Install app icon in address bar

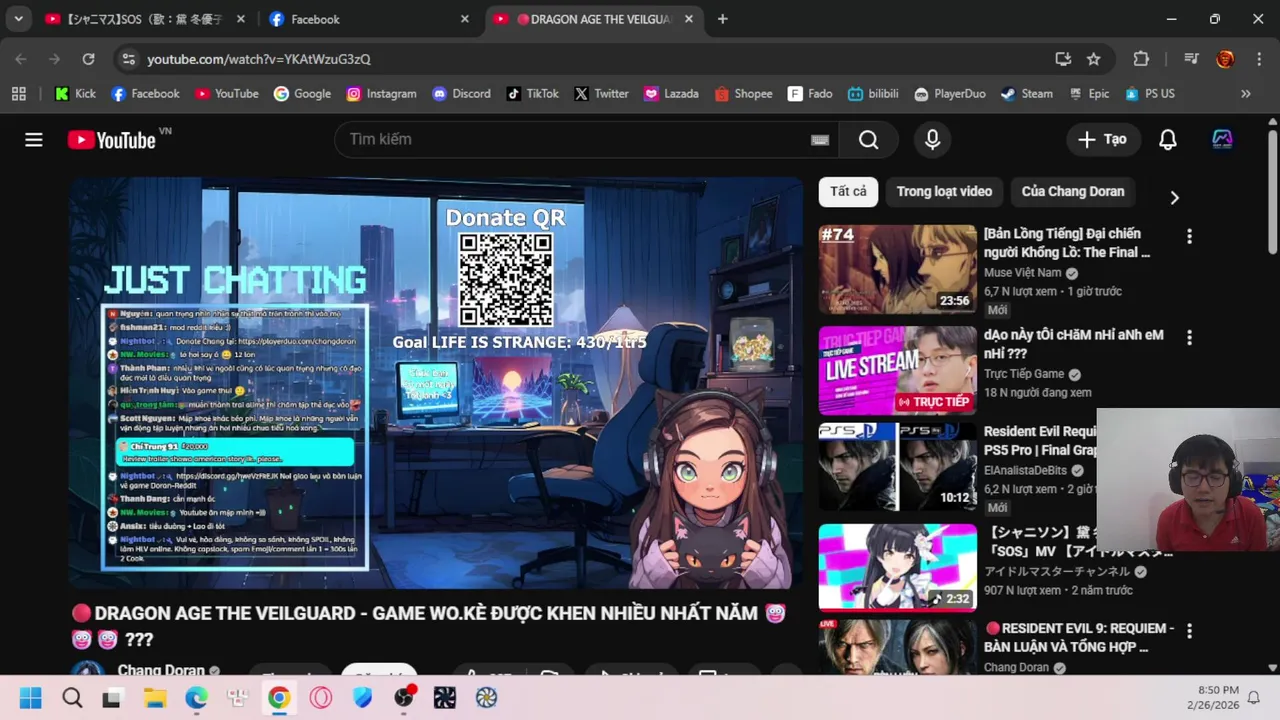click(1063, 59)
